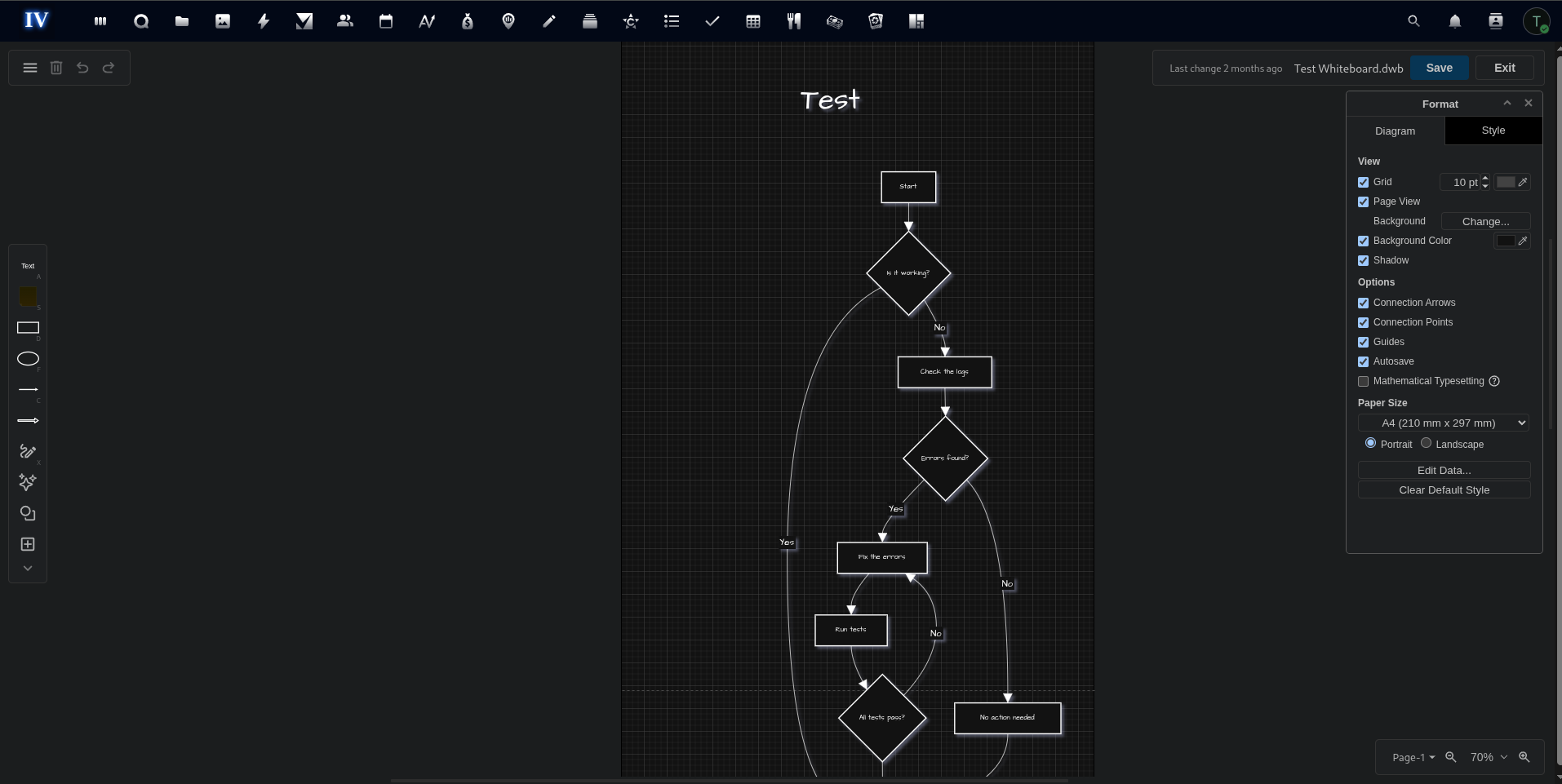Screen dimensions: 1562x784
Task: Select the Freehand drawing tool
Action: click(x=29, y=452)
